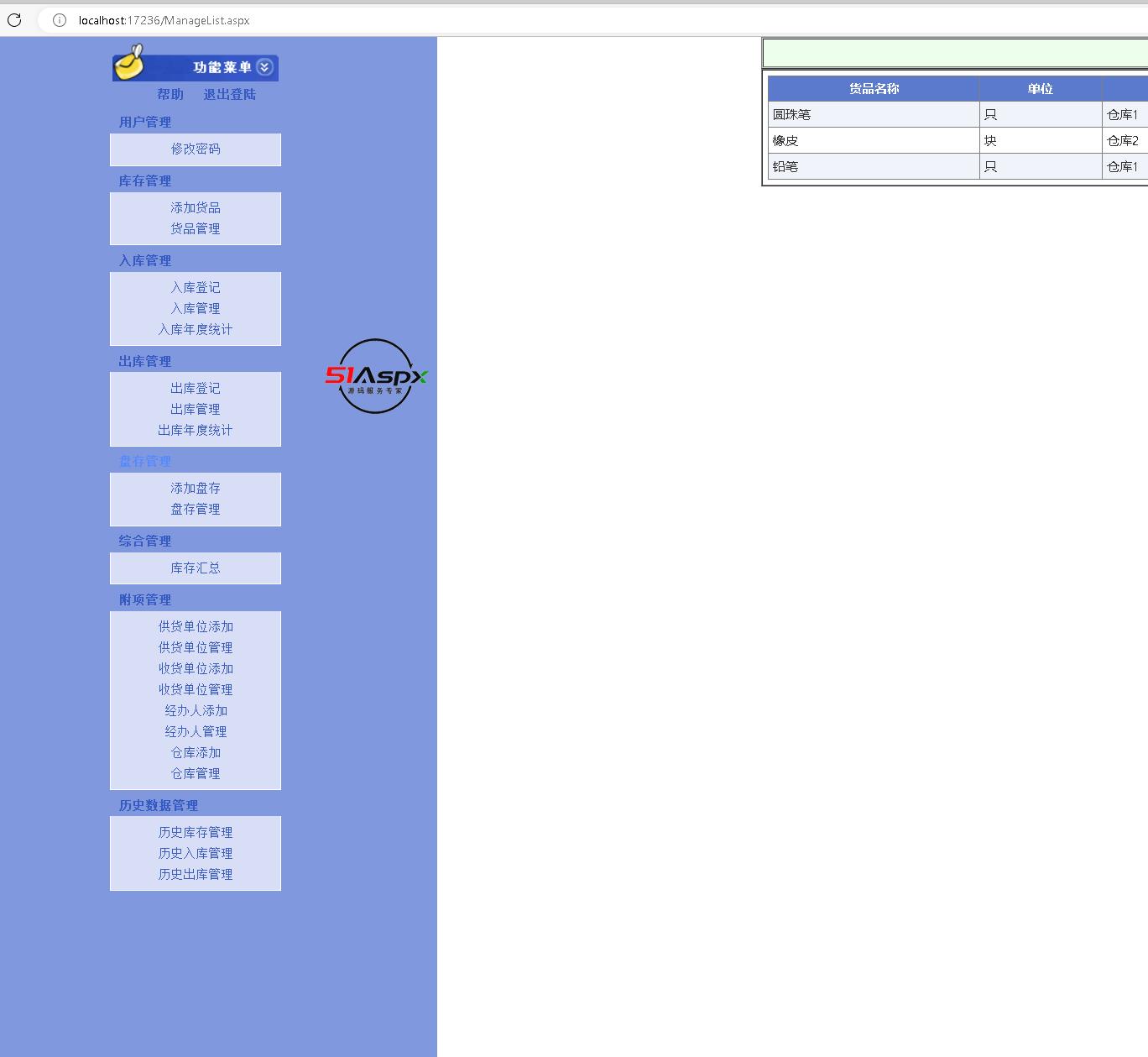Open 经办人管理 link
Viewport: 1148px width, 1057px height.
pos(196,731)
